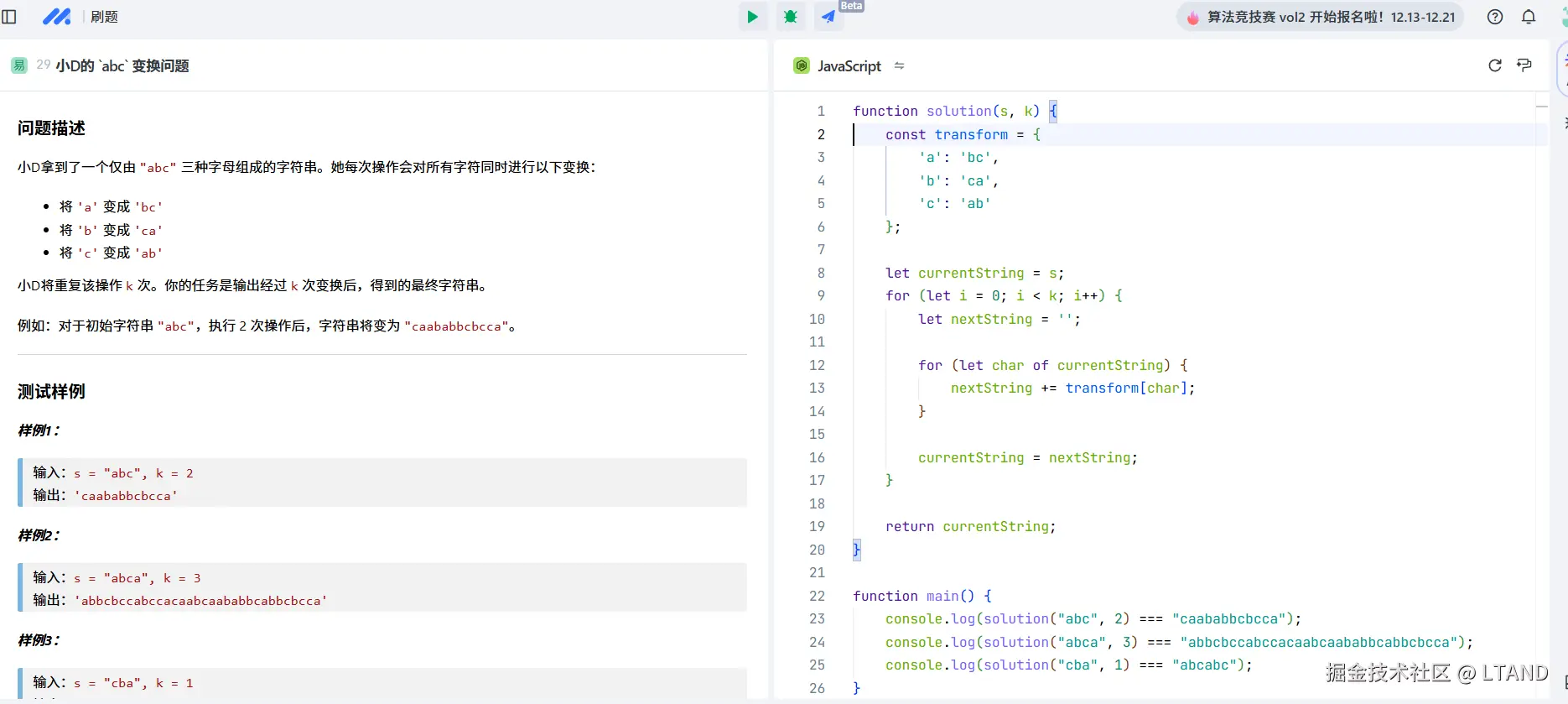Screen dimensions: 1568x704
Task: Submit solution using the paper plane icon
Action: 828,17
